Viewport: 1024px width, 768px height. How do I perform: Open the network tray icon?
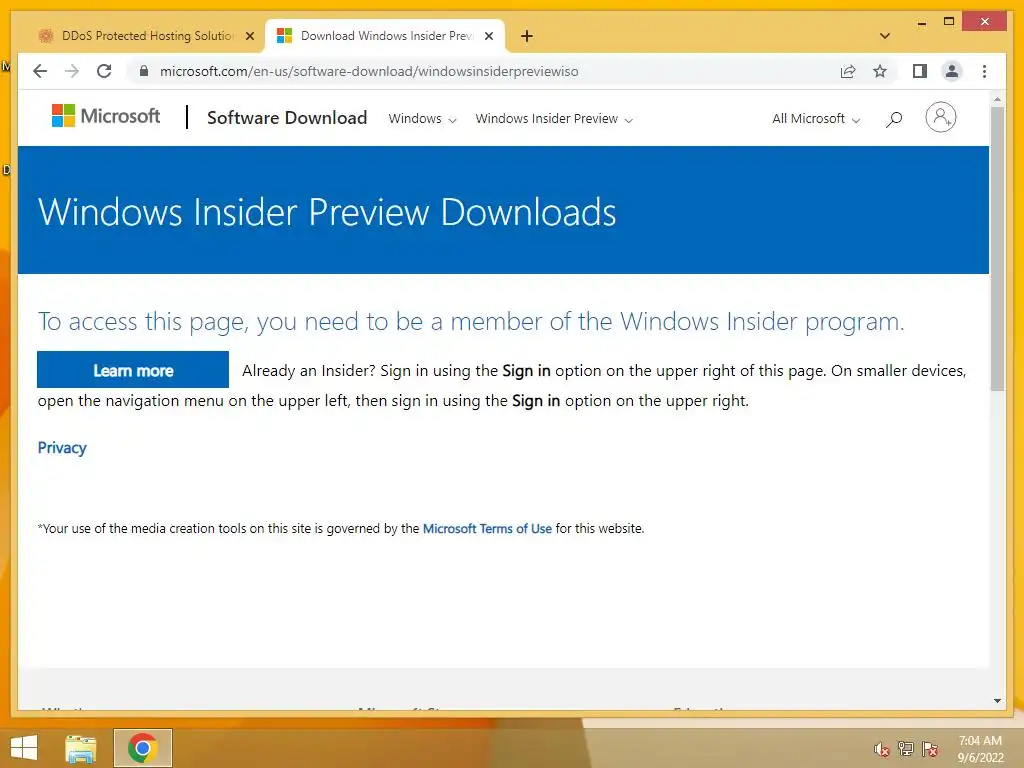(905, 749)
